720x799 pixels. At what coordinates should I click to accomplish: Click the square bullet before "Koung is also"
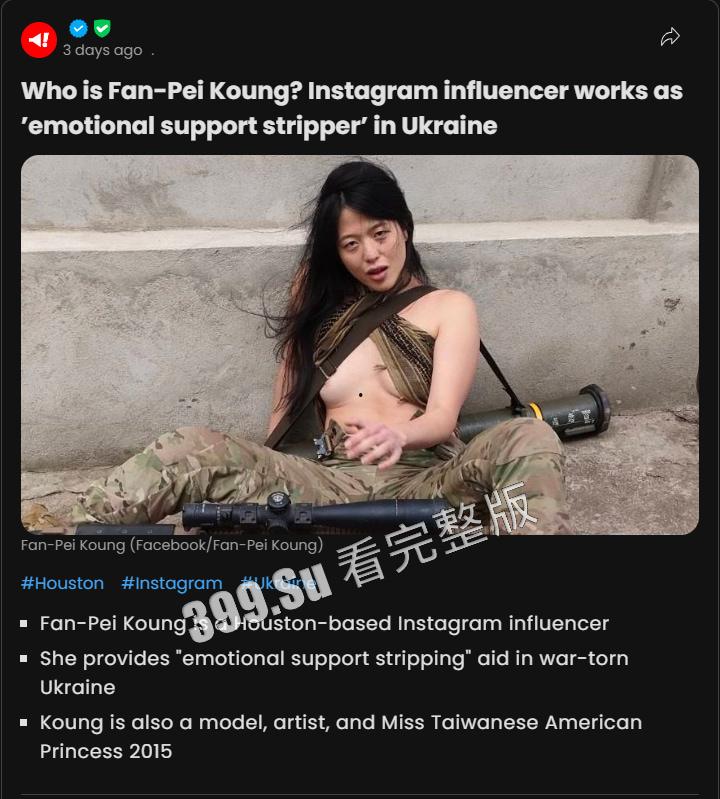23,722
